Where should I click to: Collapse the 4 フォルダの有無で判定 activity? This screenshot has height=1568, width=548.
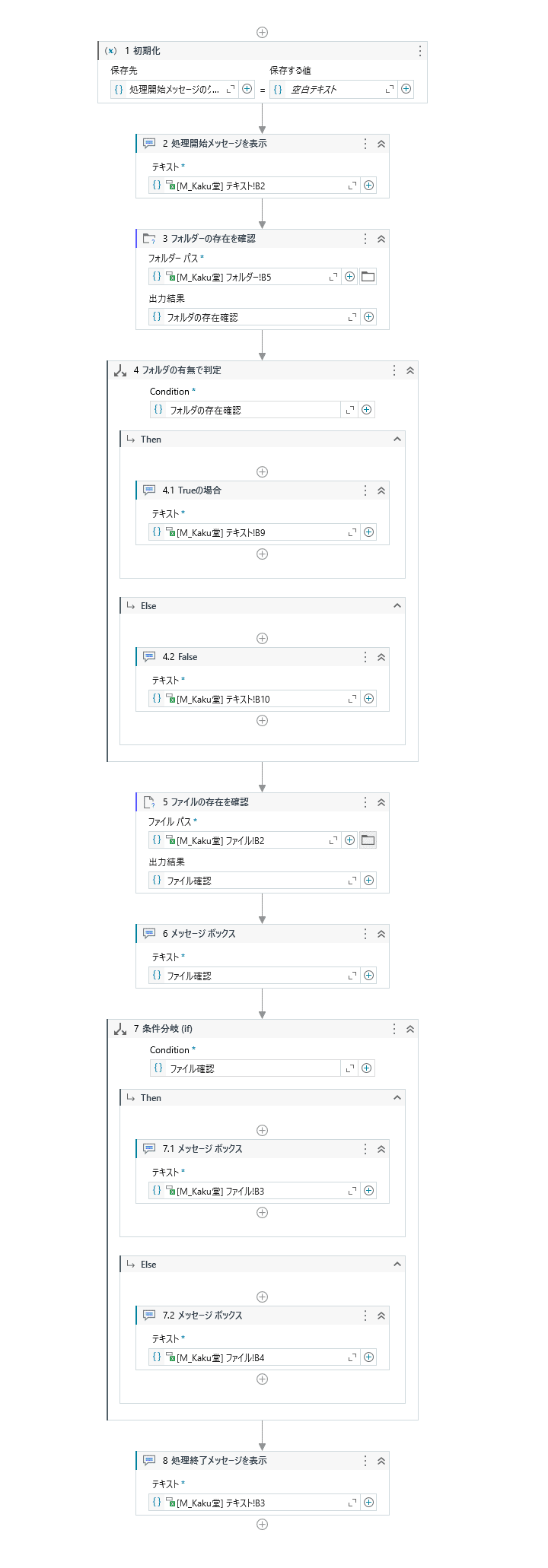point(410,370)
